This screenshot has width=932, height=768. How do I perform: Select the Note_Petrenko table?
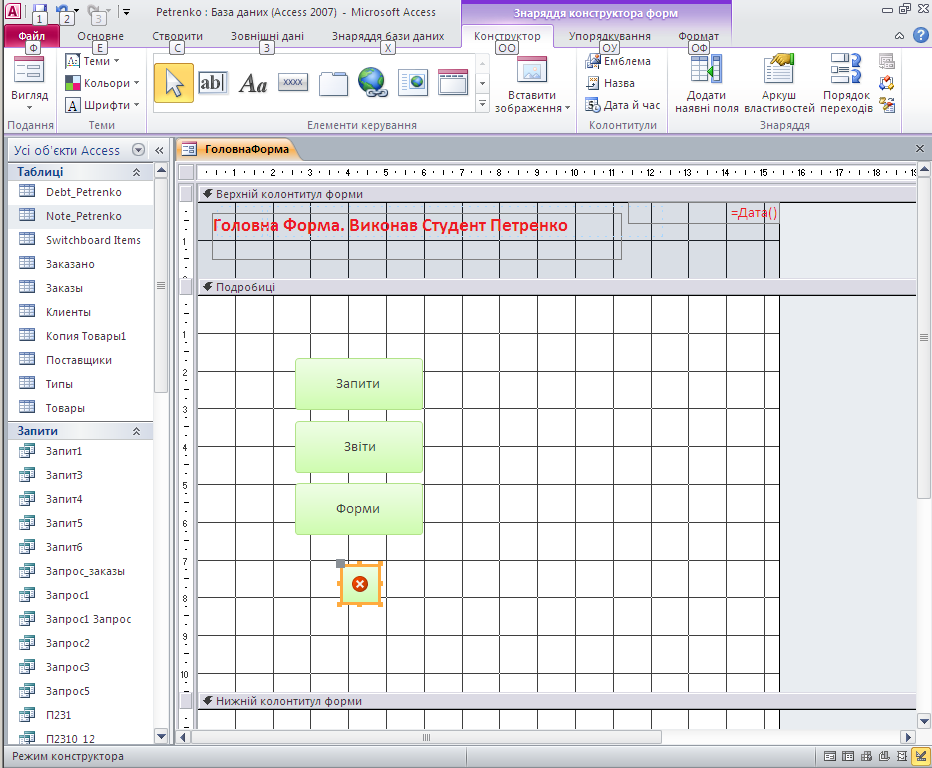click(81, 216)
